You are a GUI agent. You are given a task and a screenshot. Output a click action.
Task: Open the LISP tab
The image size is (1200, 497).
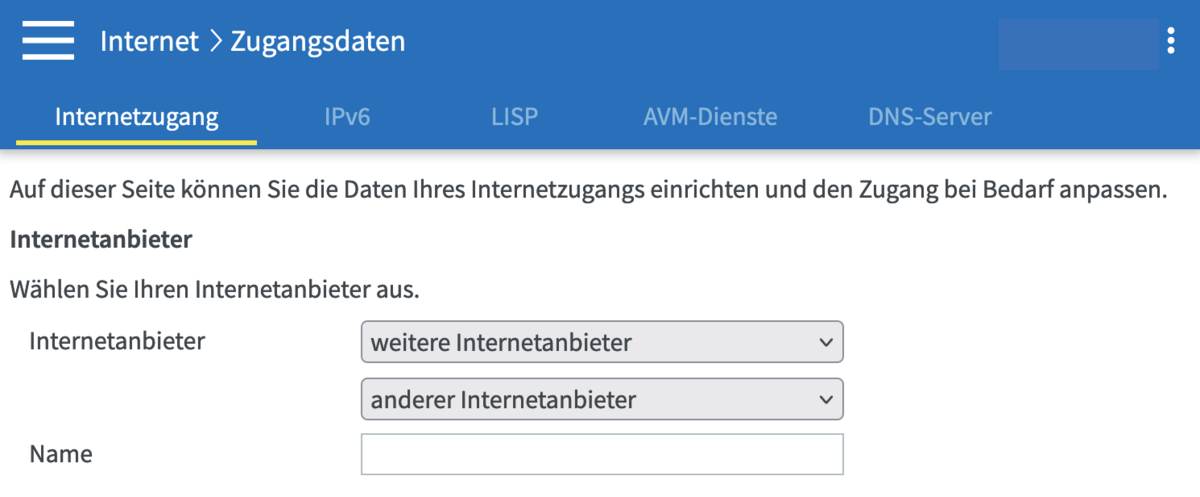click(x=514, y=117)
